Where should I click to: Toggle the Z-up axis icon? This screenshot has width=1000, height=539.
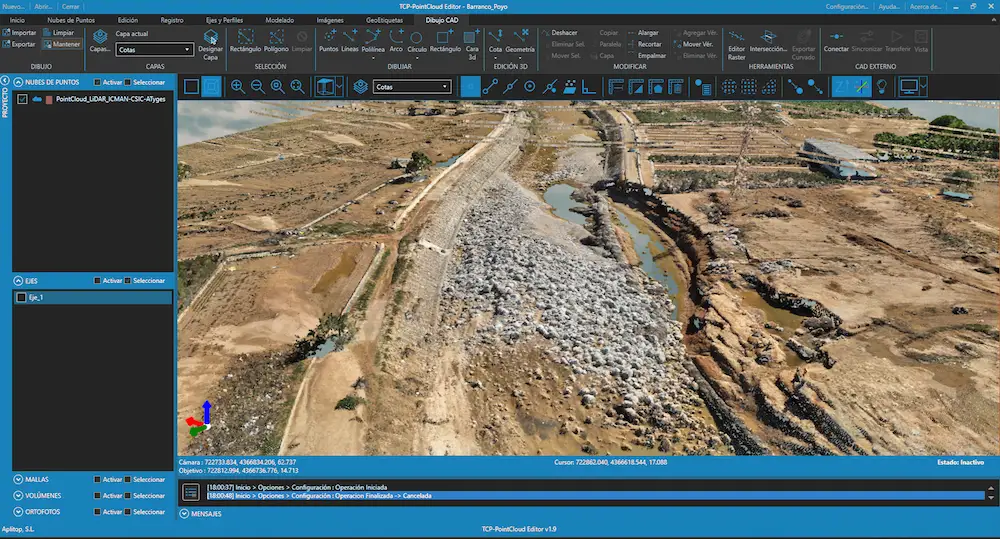click(842, 87)
